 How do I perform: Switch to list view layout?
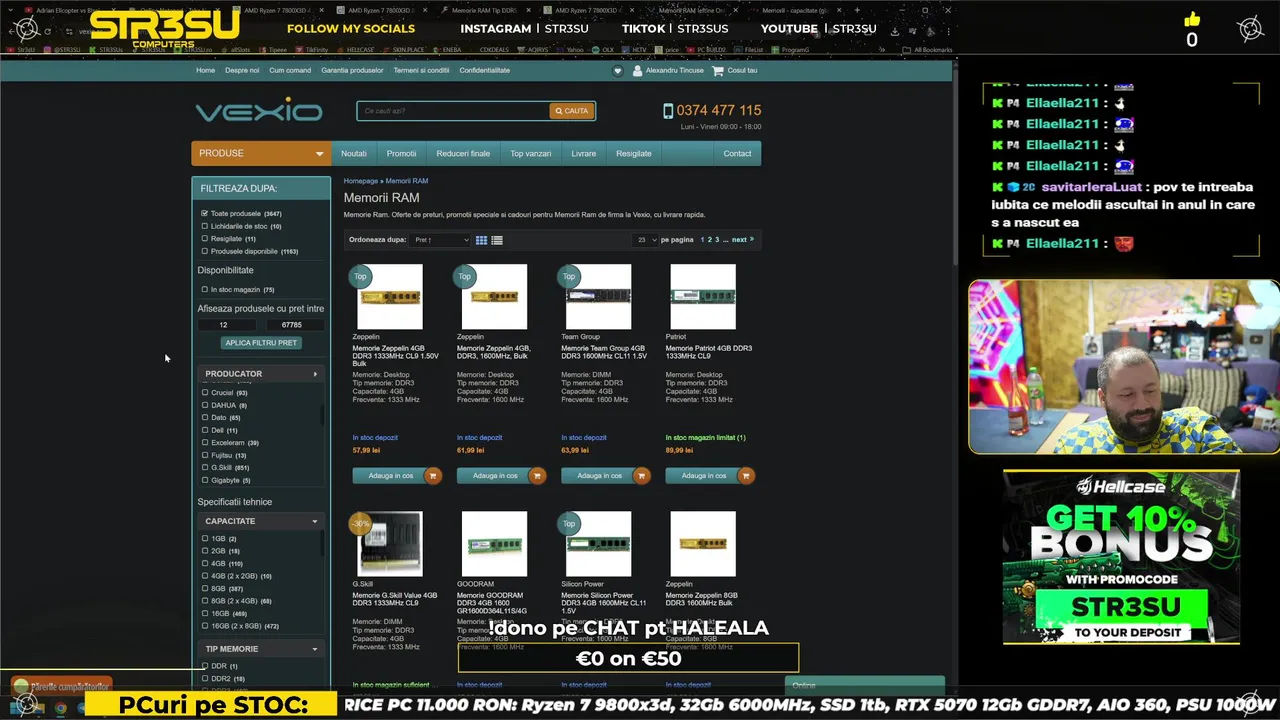pos(497,240)
